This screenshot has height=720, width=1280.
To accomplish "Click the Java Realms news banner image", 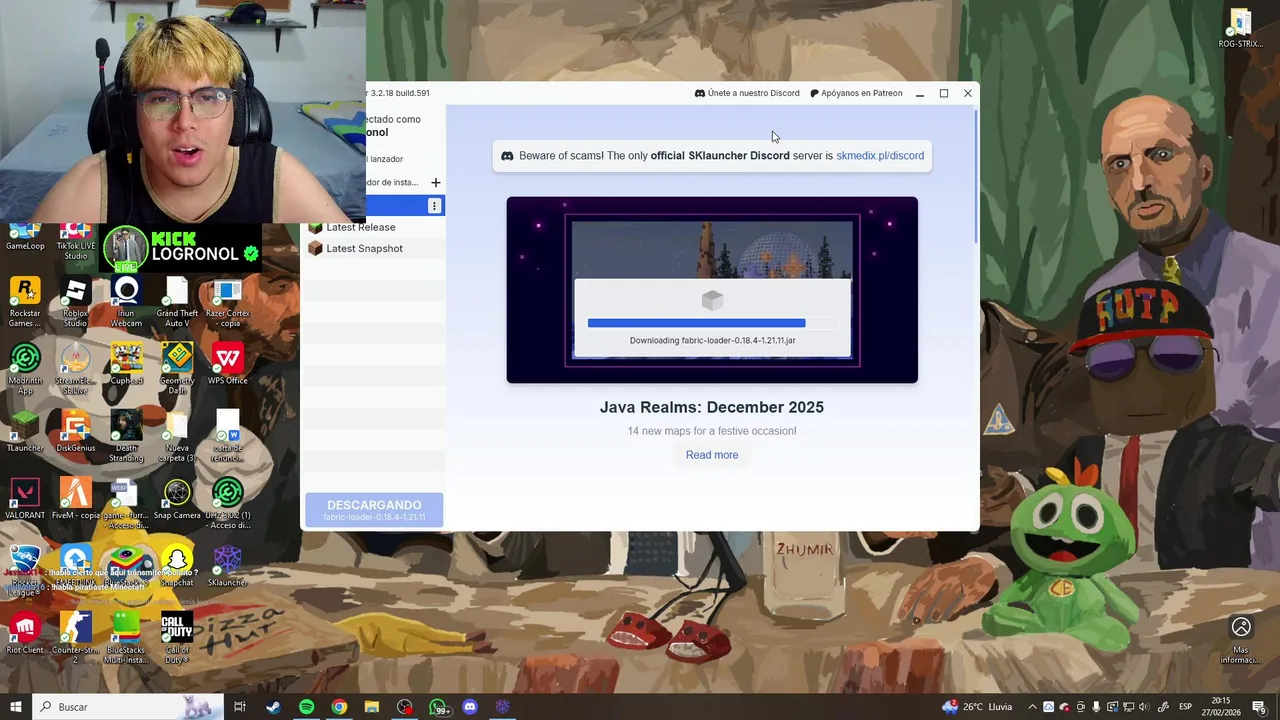I will pos(712,290).
